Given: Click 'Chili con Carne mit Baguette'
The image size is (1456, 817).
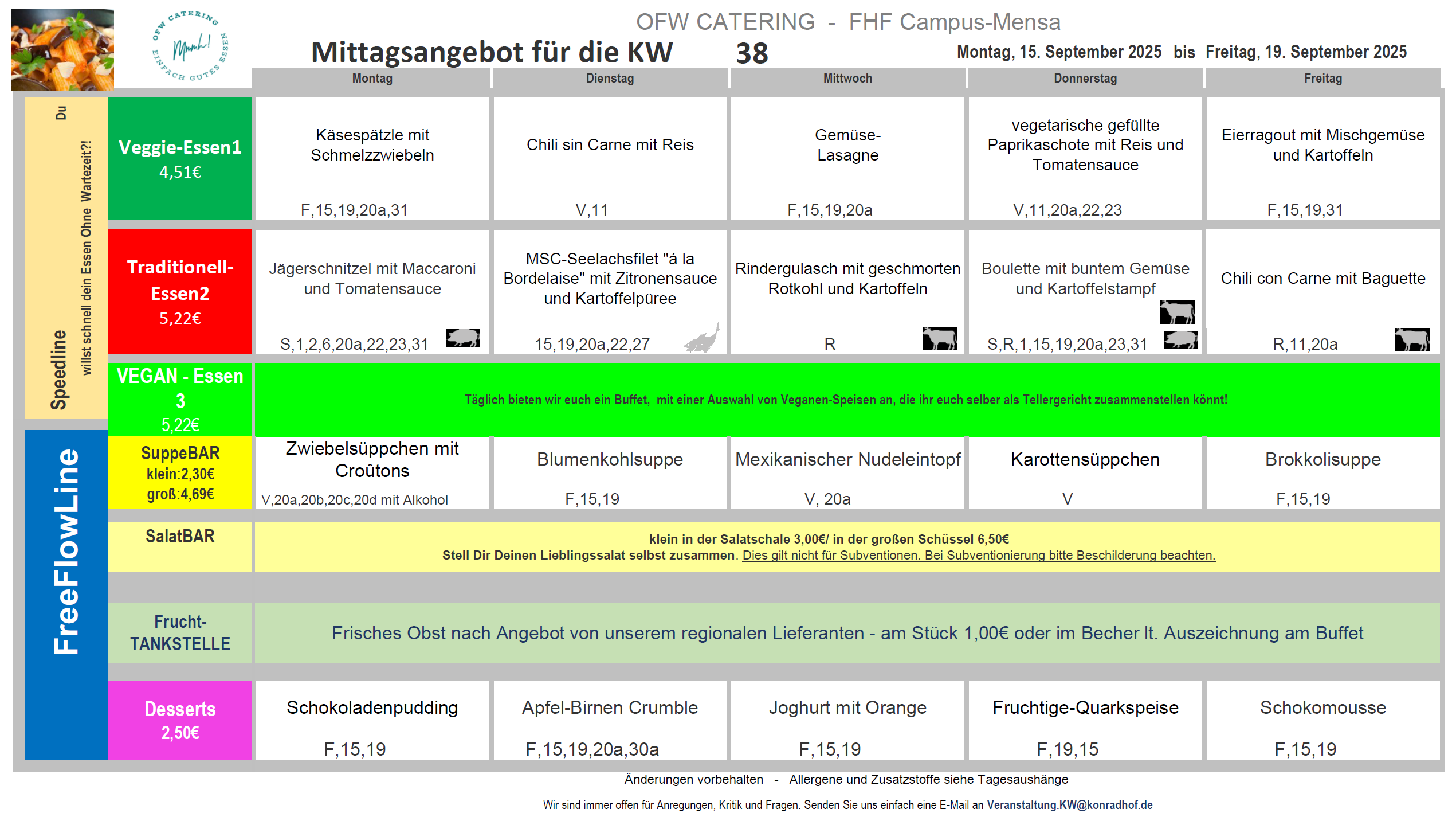Looking at the screenshot, I should click(1323, 279).
